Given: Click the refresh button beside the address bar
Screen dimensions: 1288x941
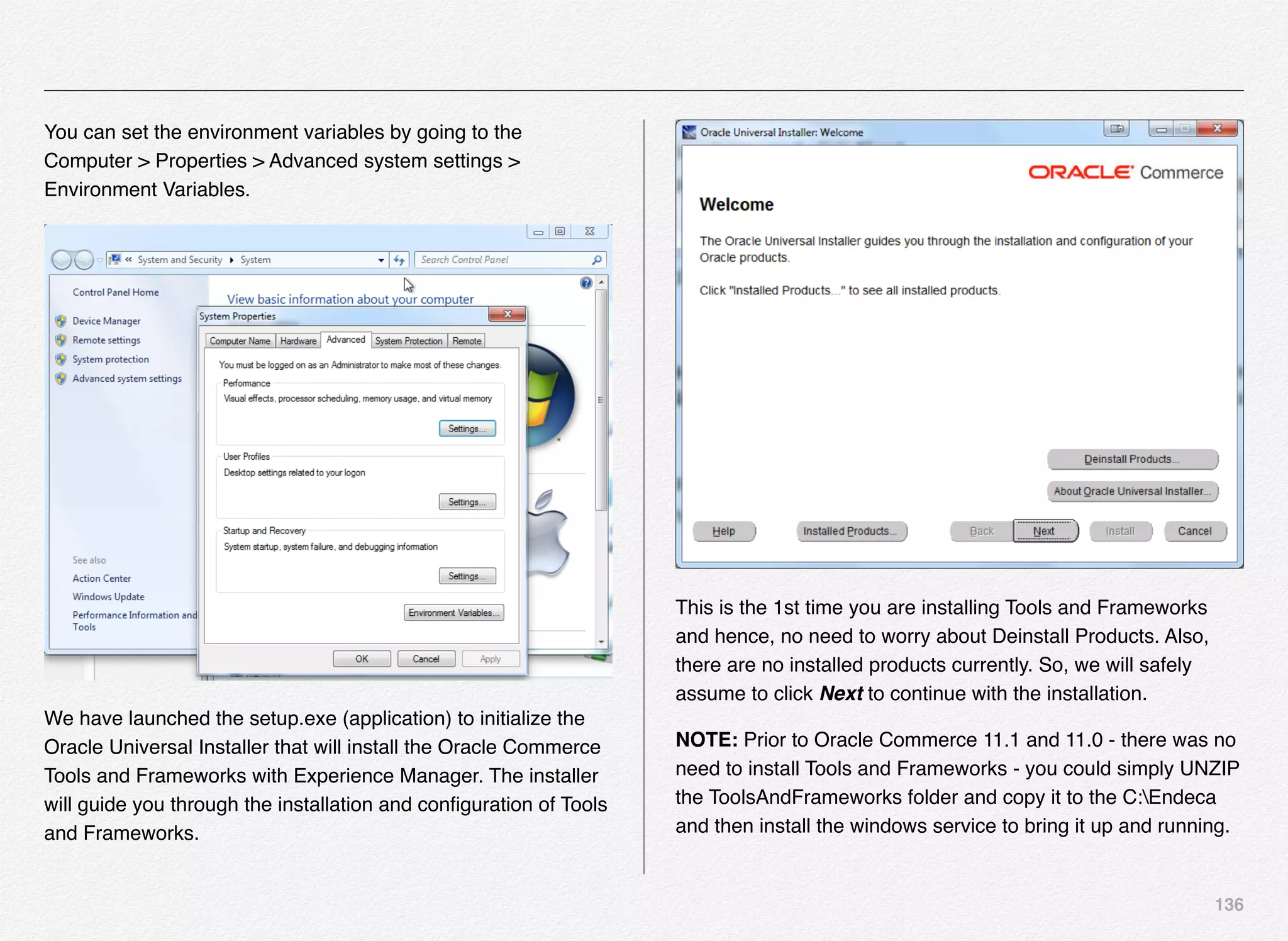Looking at the screenshot, I should pos(399,260).
